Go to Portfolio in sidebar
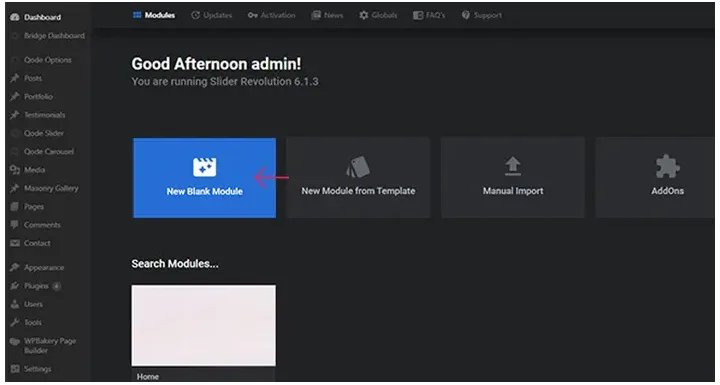 (39, 97)
